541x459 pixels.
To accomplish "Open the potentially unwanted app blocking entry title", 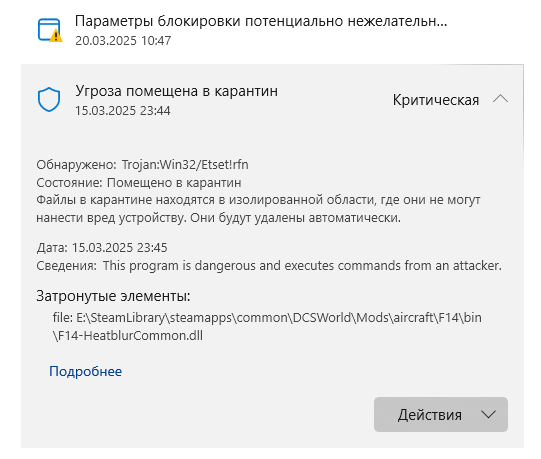I will (x=261, y=21).
